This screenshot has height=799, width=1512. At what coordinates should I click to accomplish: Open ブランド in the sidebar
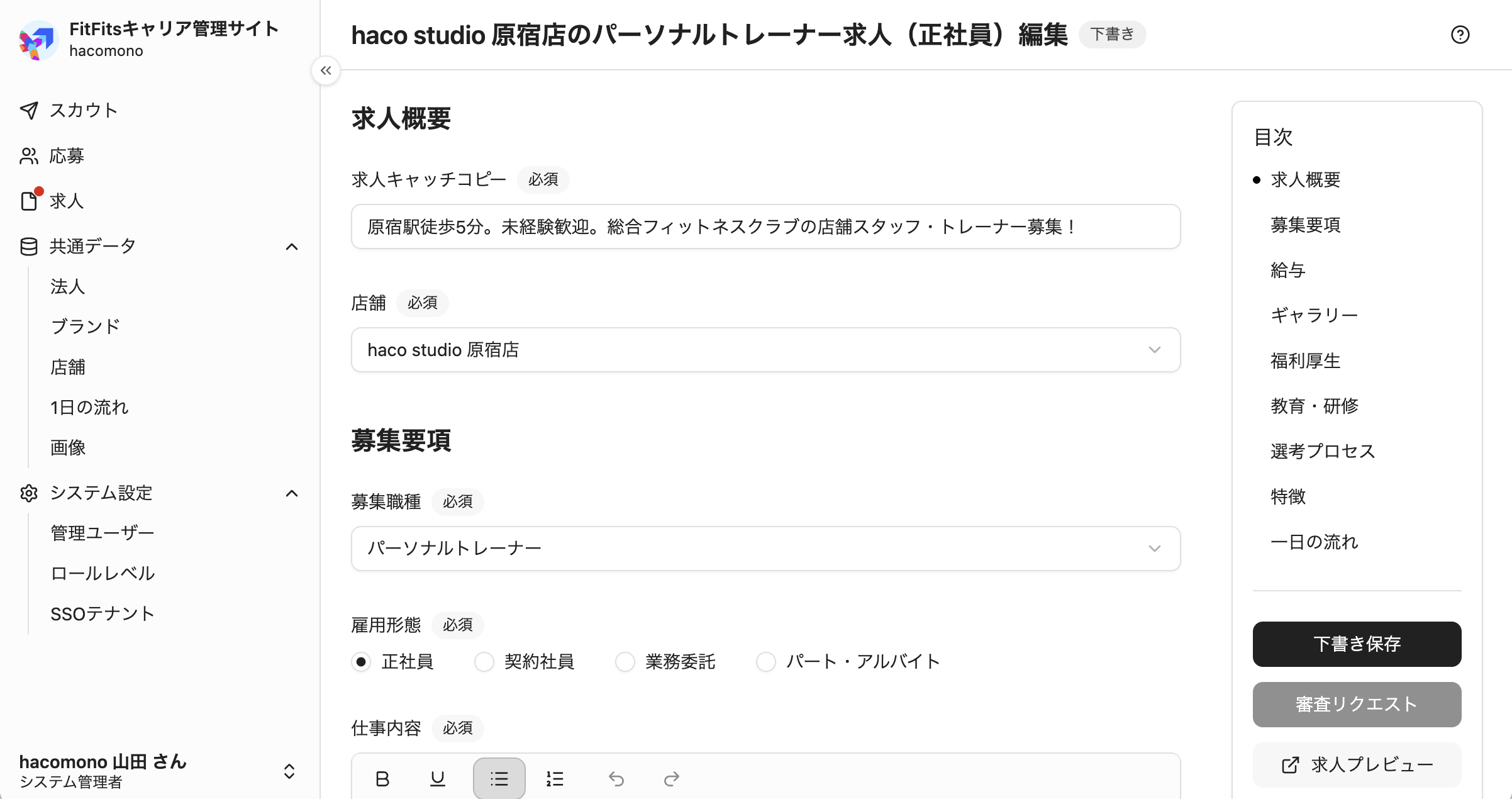[86, 327]
